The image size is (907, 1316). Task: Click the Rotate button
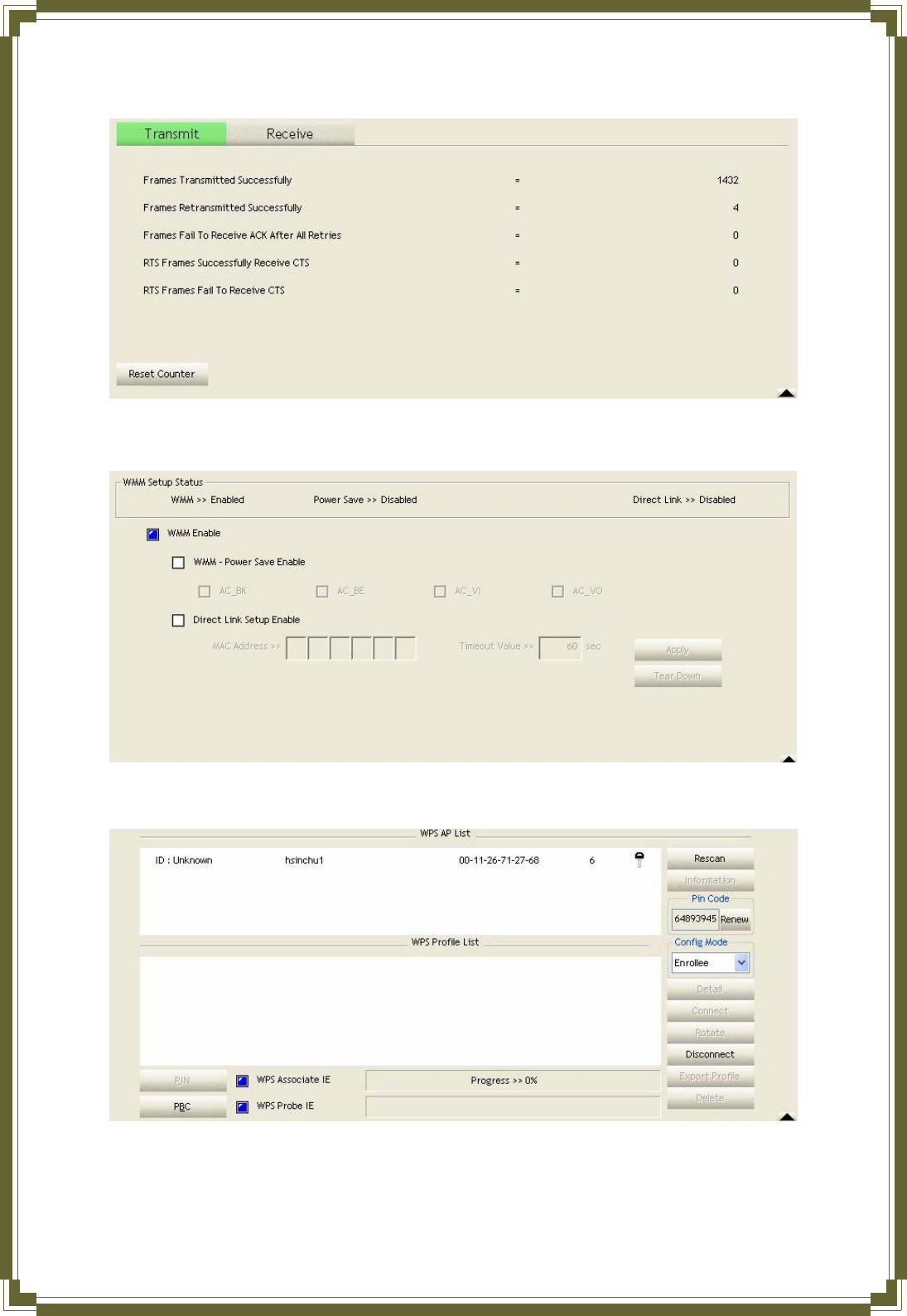710,1033
